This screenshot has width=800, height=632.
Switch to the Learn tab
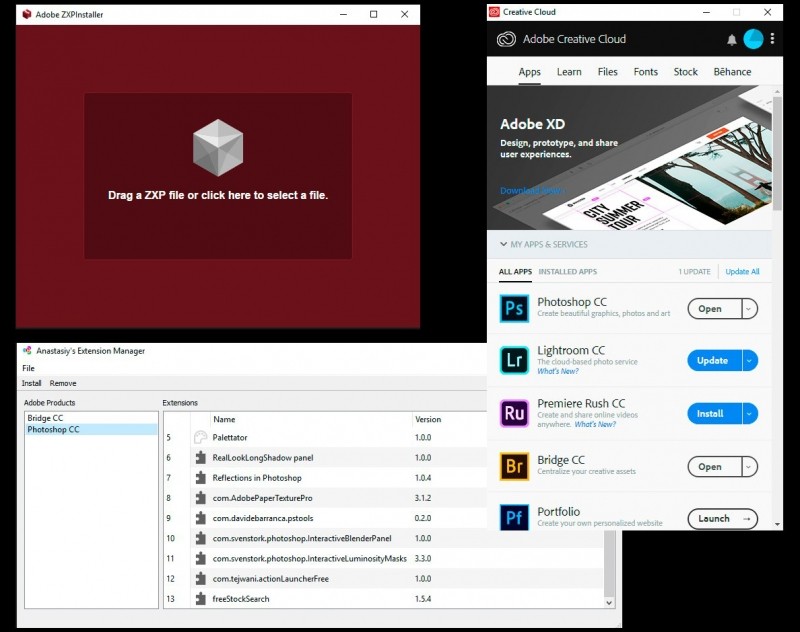coord(569,72)
